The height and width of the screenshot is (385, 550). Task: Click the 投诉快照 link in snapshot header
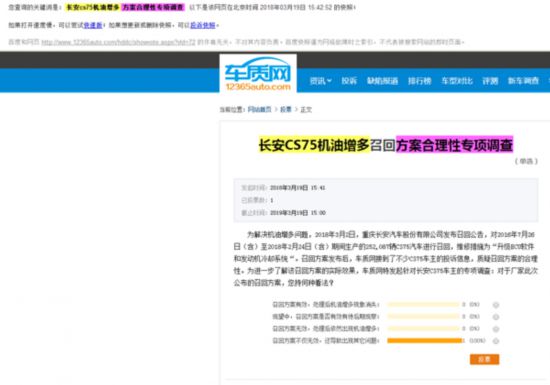coord(202,25)
